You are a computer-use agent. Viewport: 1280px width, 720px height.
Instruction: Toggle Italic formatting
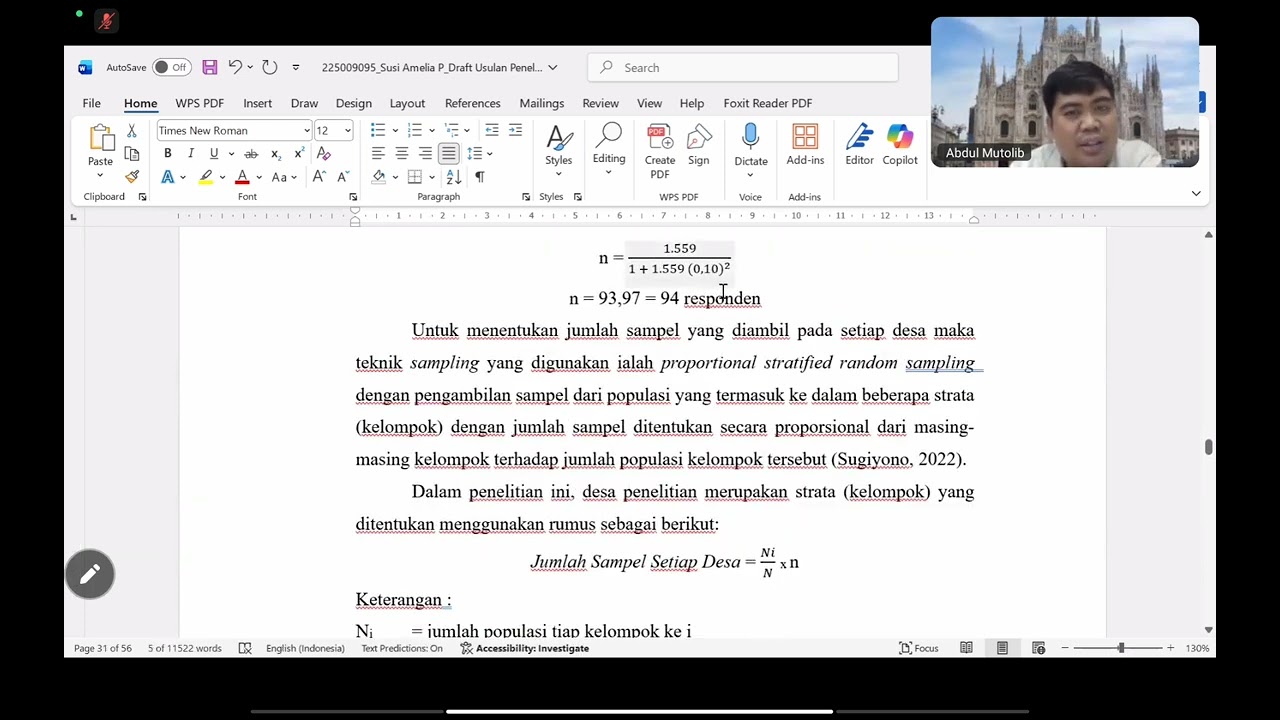click(x=190, y=154)
